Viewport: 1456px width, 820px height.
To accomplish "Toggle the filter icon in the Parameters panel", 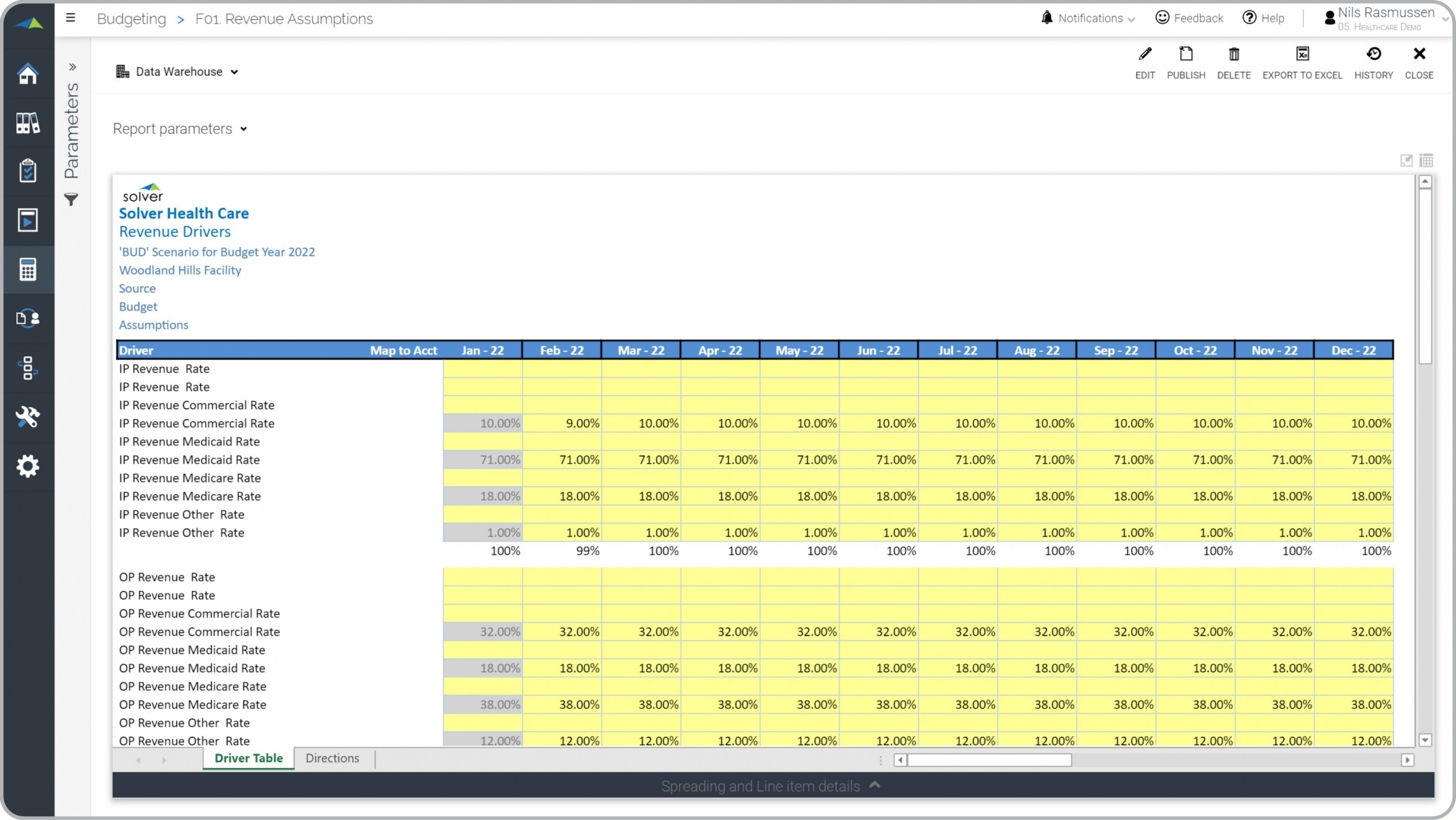I will point(72,199).
